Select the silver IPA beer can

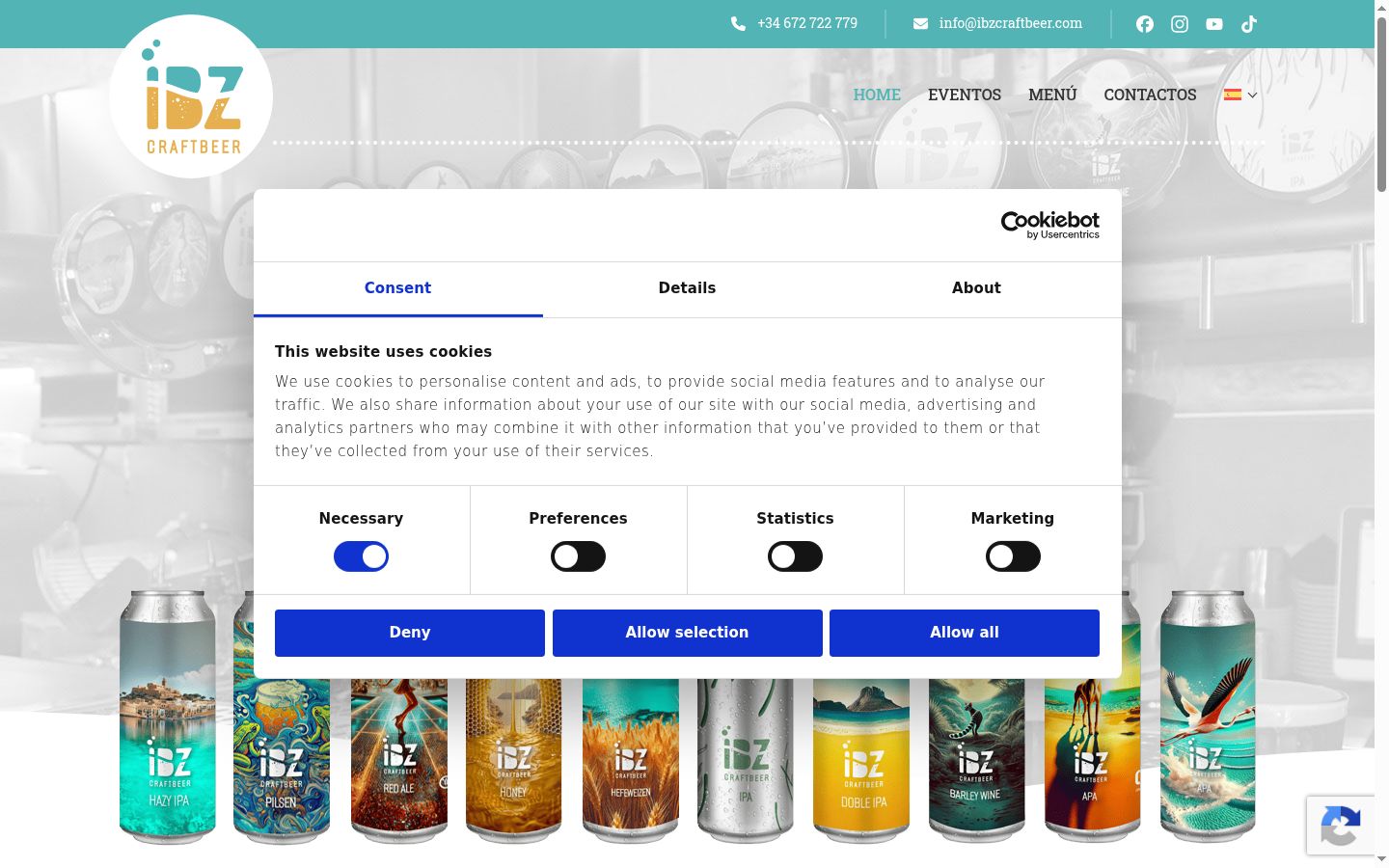(746, 760)
